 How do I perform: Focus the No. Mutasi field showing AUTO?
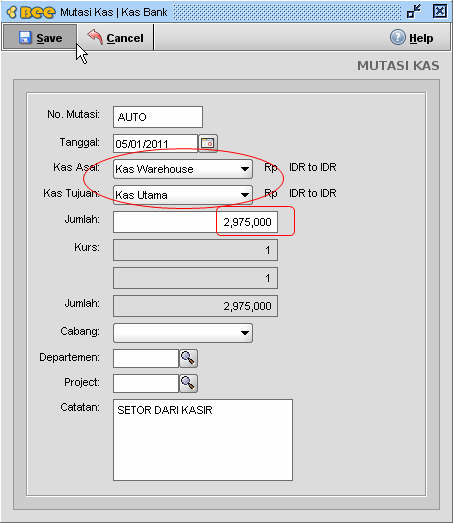coord(158,117)
